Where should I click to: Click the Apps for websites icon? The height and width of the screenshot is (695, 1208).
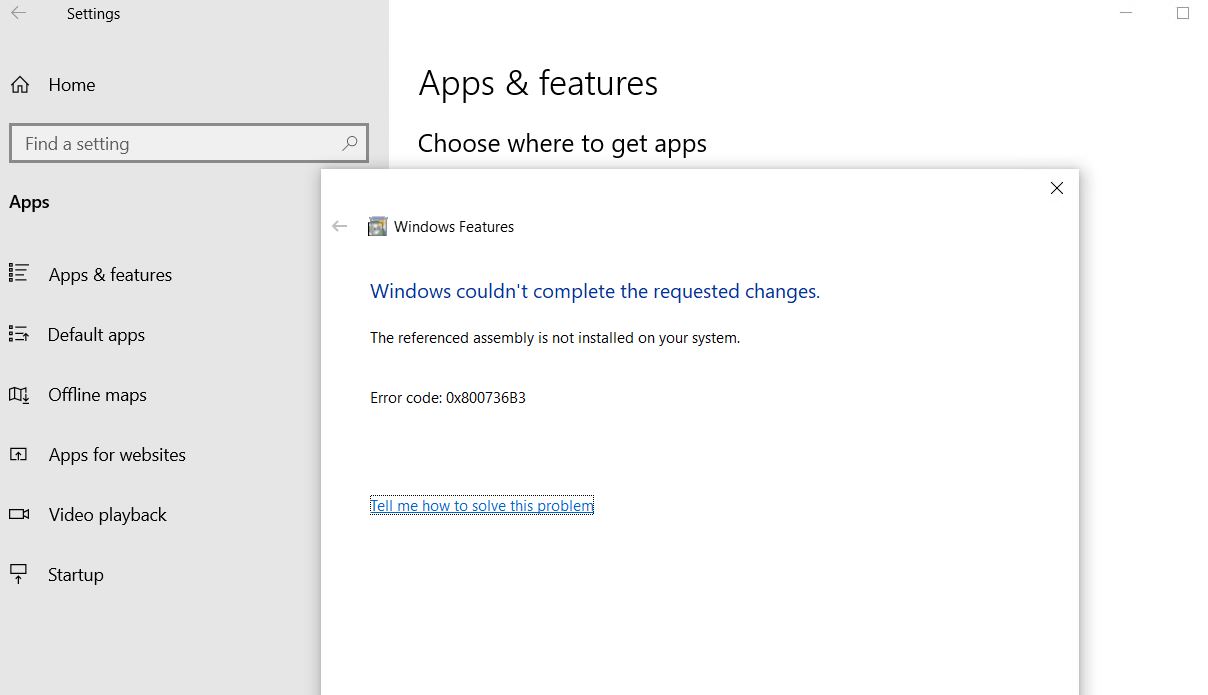point(21,454)
